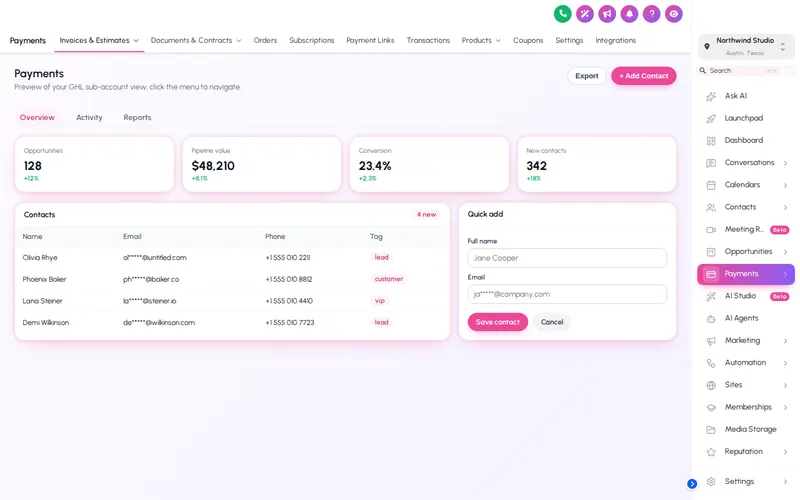The width and height of the screenshot is (800, 500).
Task: Click the Dashboard grid icon
Action: coord(711,141)
